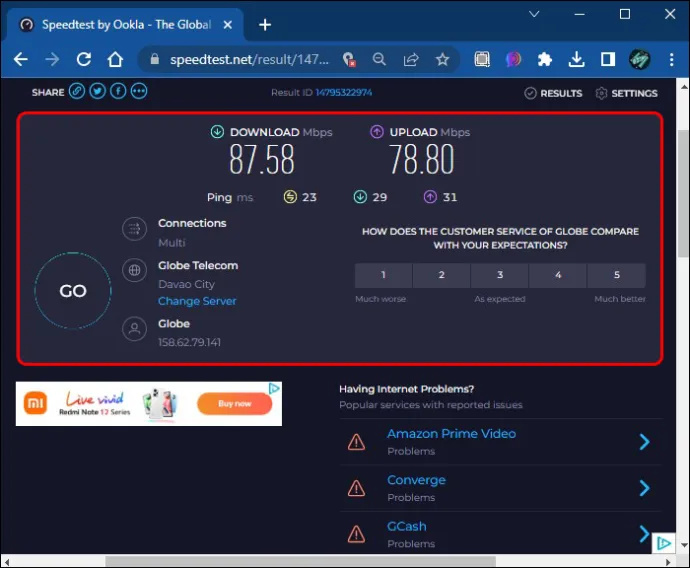
Task: Bookmark this page with star
Action: (x=443, y=59)
